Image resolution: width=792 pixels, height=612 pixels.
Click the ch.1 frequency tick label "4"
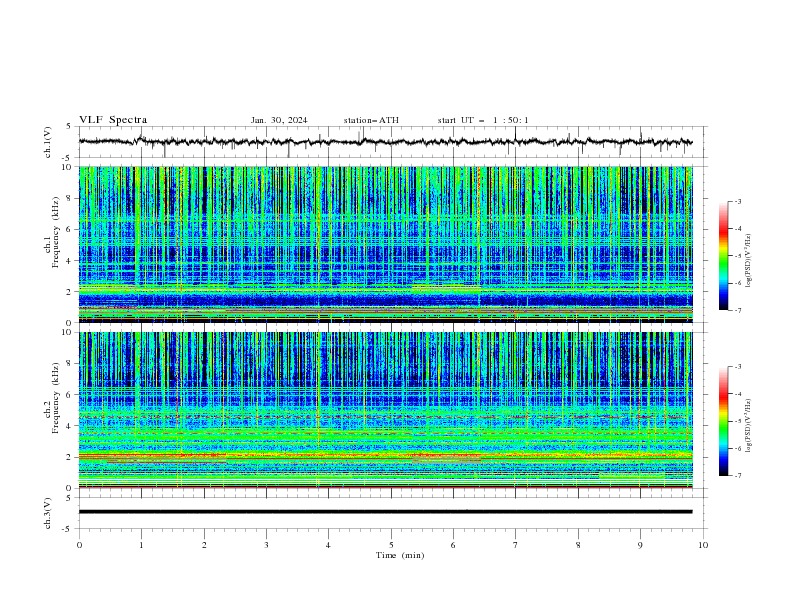coord(71,261)
